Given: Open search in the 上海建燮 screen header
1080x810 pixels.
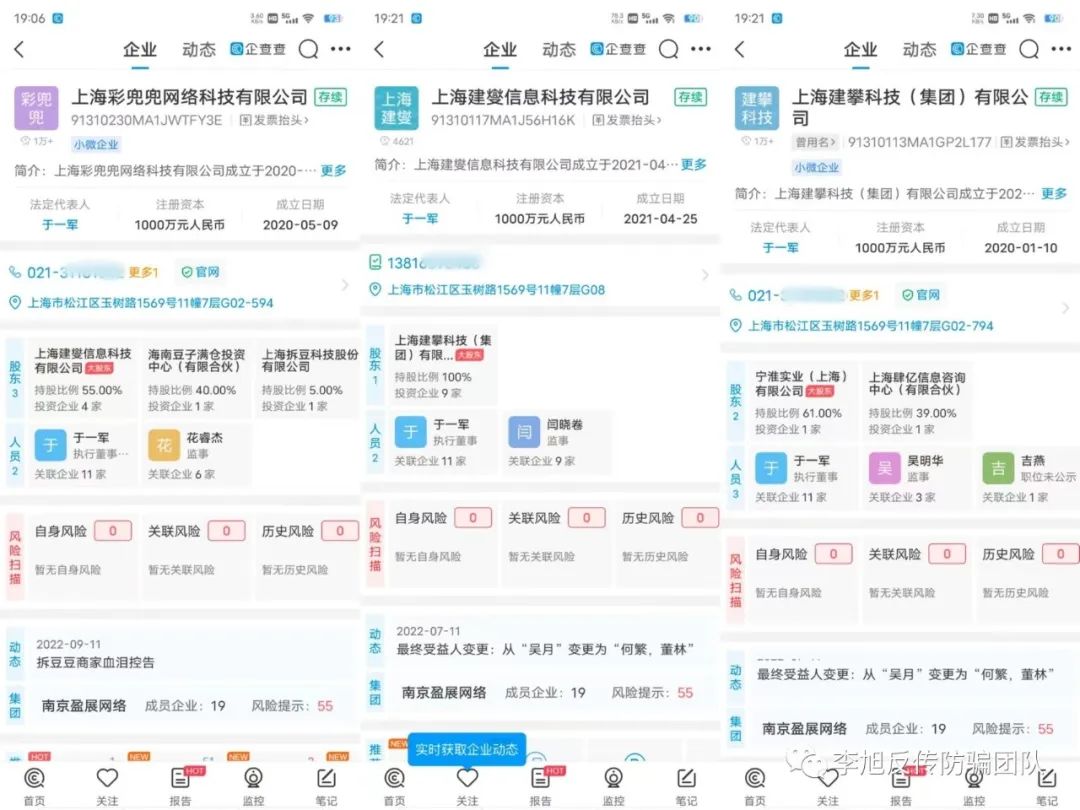Looking at the screenshot, I should click(x=669, y=49).
